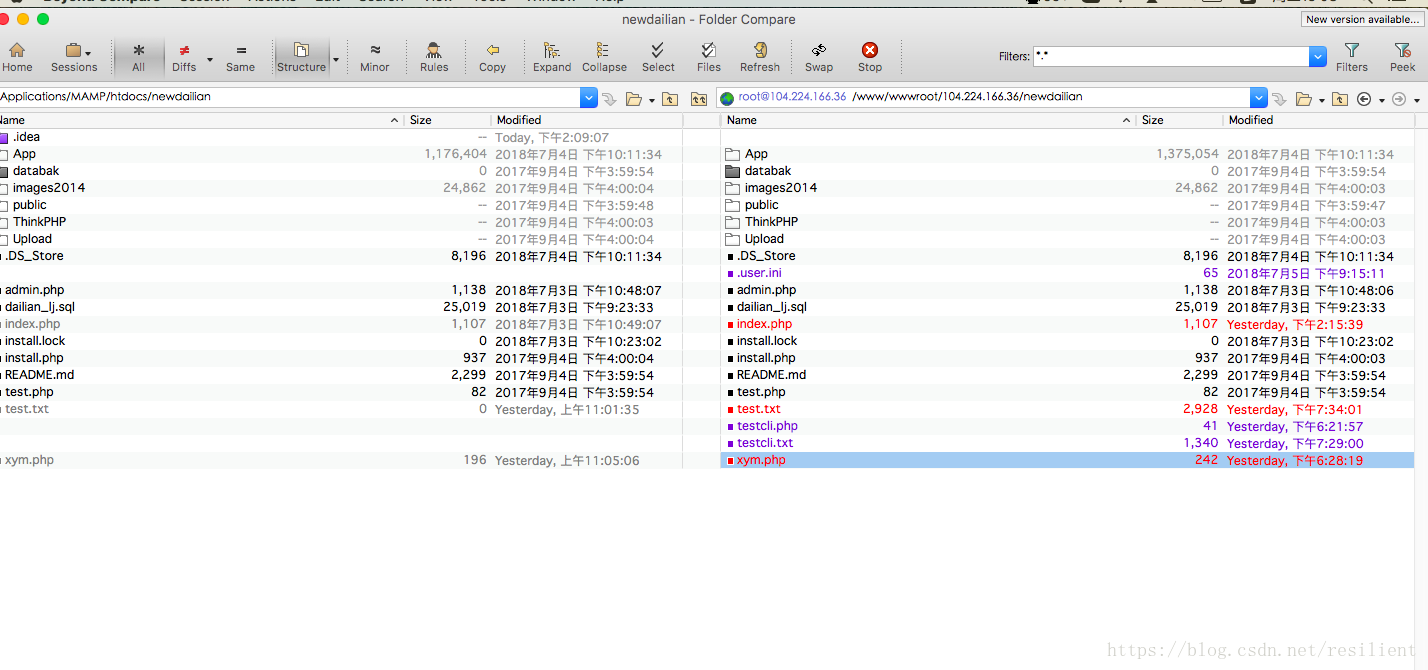1428x670 pixels.
Task: Select install.php in the right pane
Action: tap(766, 358)
